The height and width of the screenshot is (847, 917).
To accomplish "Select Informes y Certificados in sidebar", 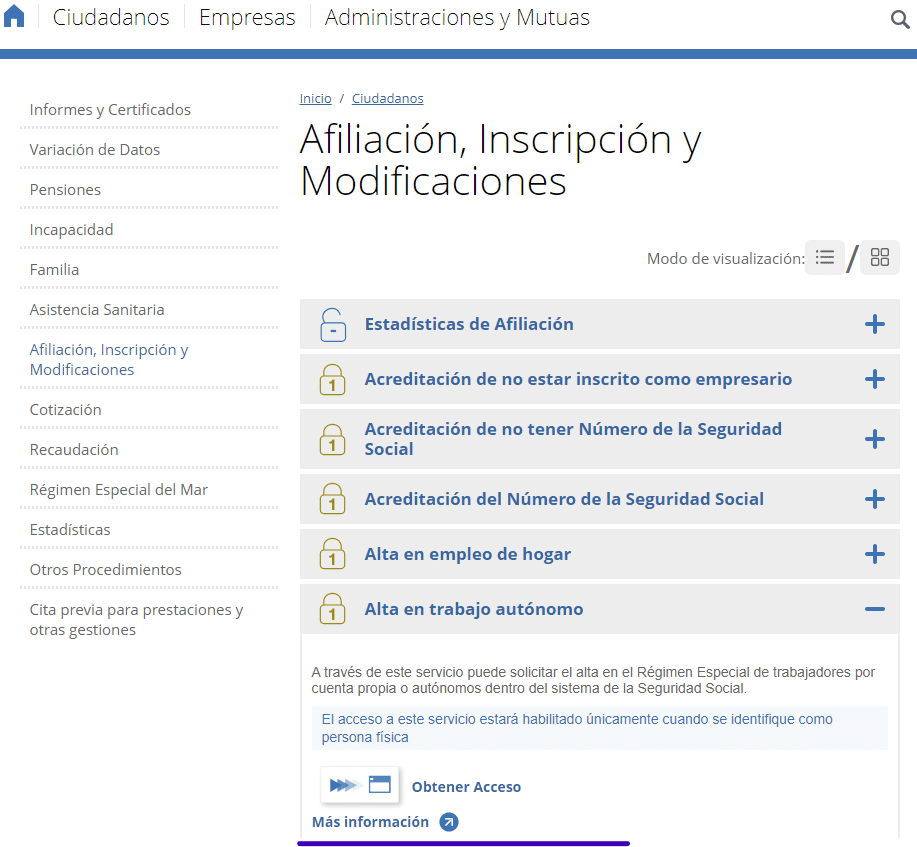I will click(x=110, y=109).
